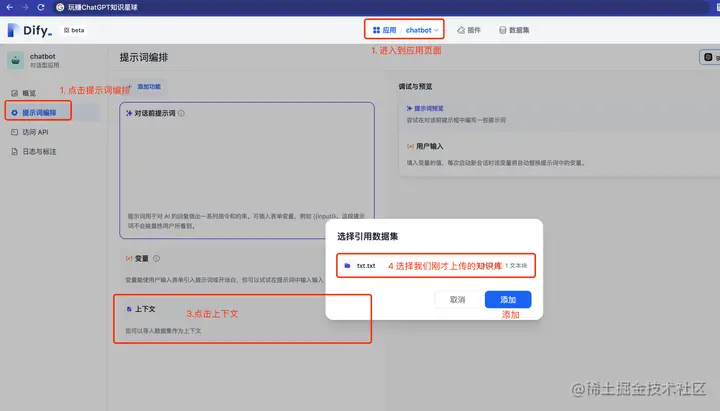Click the 上下文 context section heading
Screen dimensions: 720x411
[145, 309]
